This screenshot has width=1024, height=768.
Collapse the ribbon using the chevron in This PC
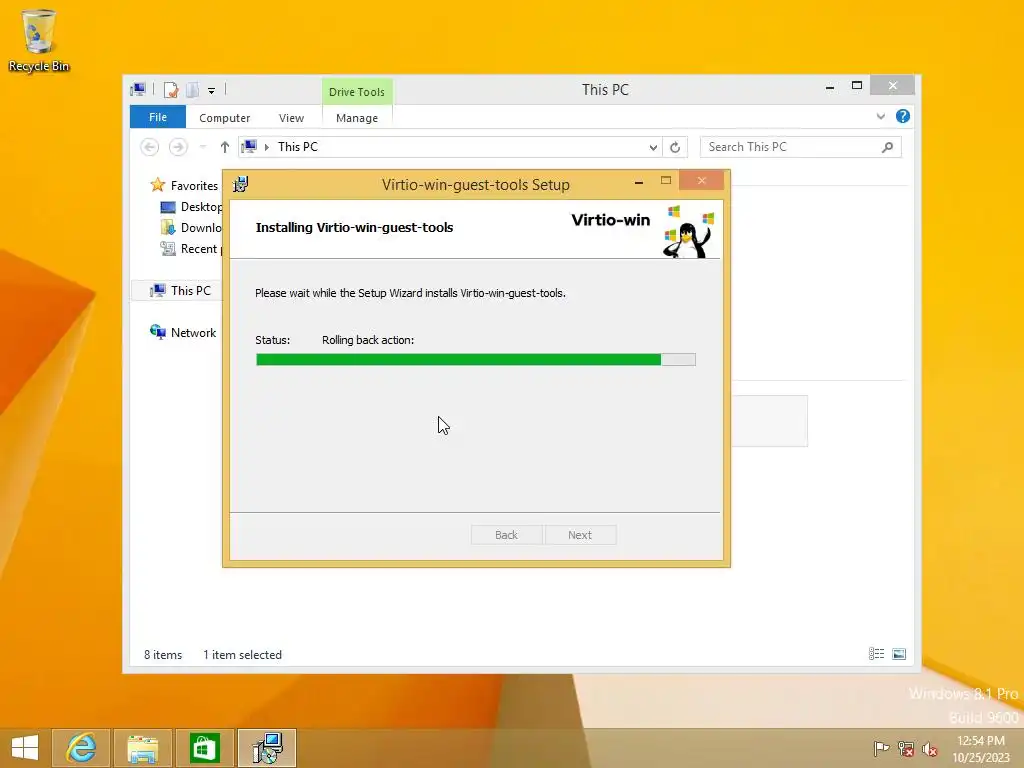[880, 116]
